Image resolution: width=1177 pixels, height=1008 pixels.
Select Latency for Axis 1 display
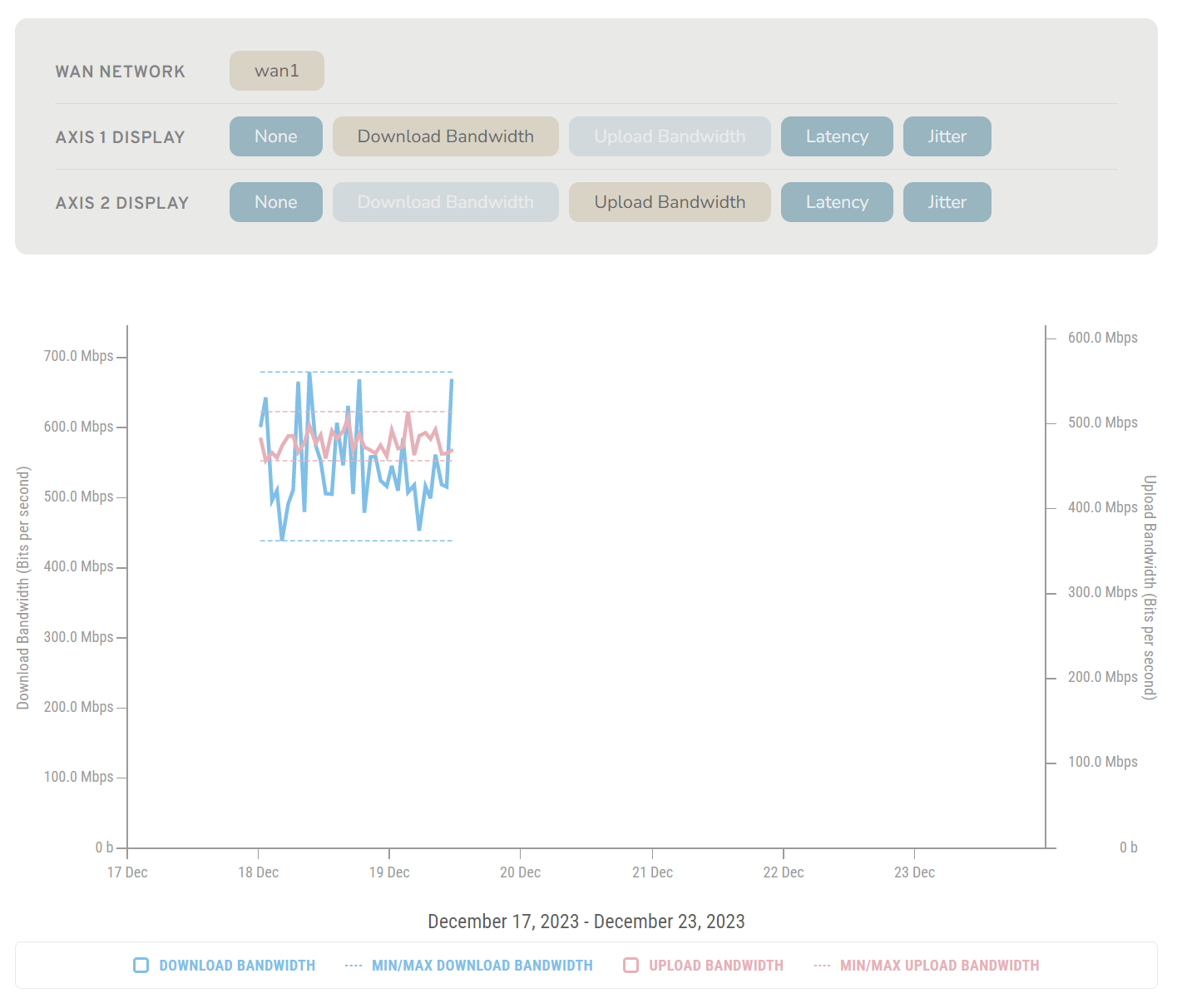coord(836,136)
